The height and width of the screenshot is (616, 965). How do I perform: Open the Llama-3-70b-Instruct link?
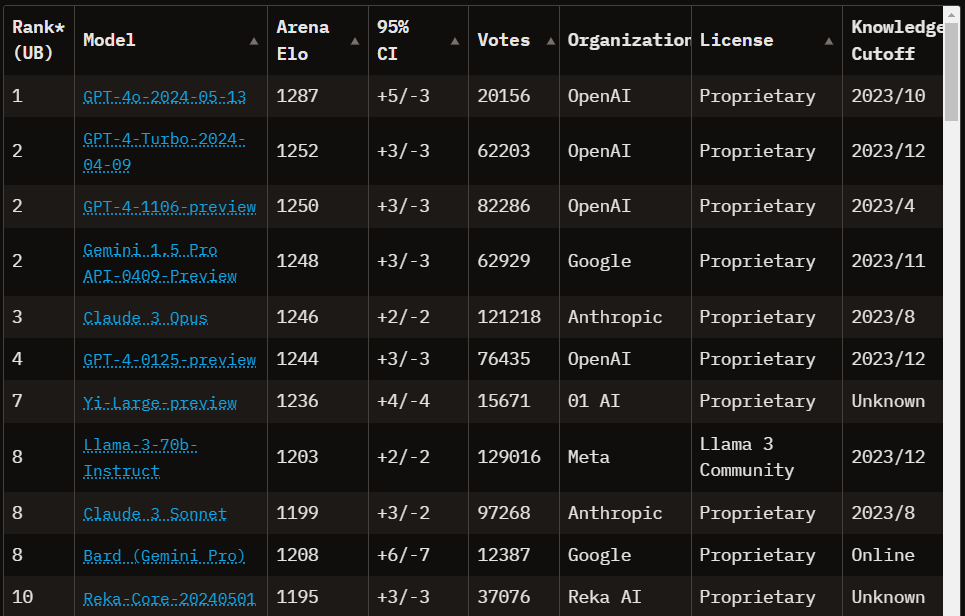140,458
